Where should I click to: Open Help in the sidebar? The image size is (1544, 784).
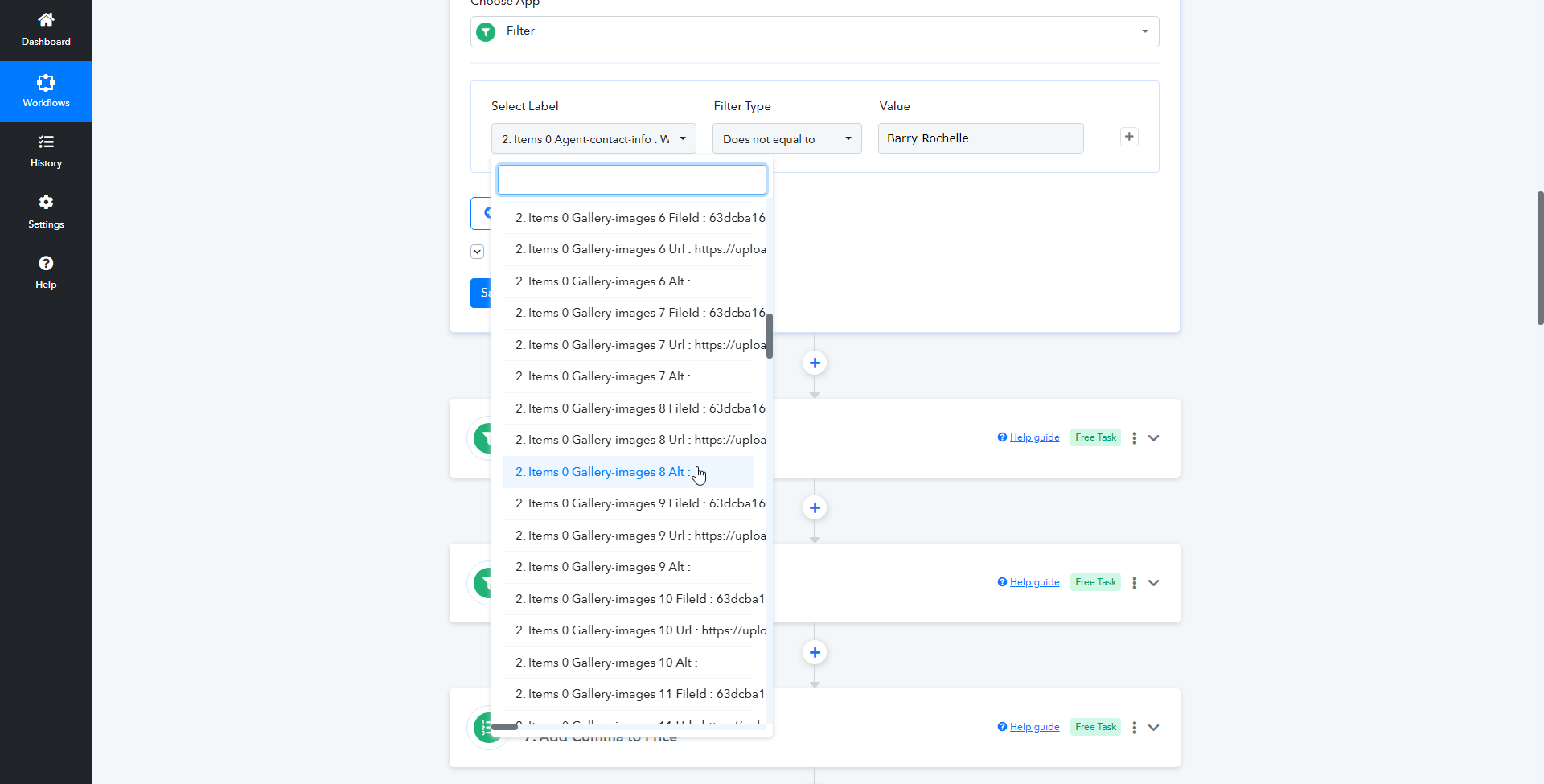coord(46,273)
